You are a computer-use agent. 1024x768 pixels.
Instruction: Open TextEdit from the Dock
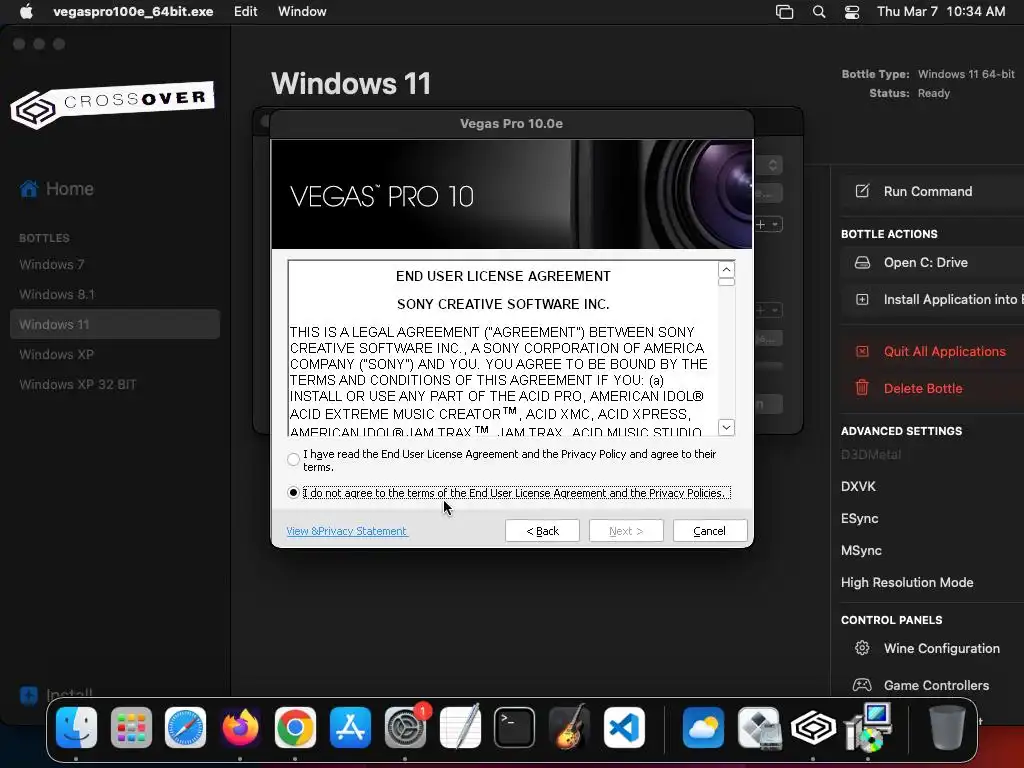click(460, 728)
